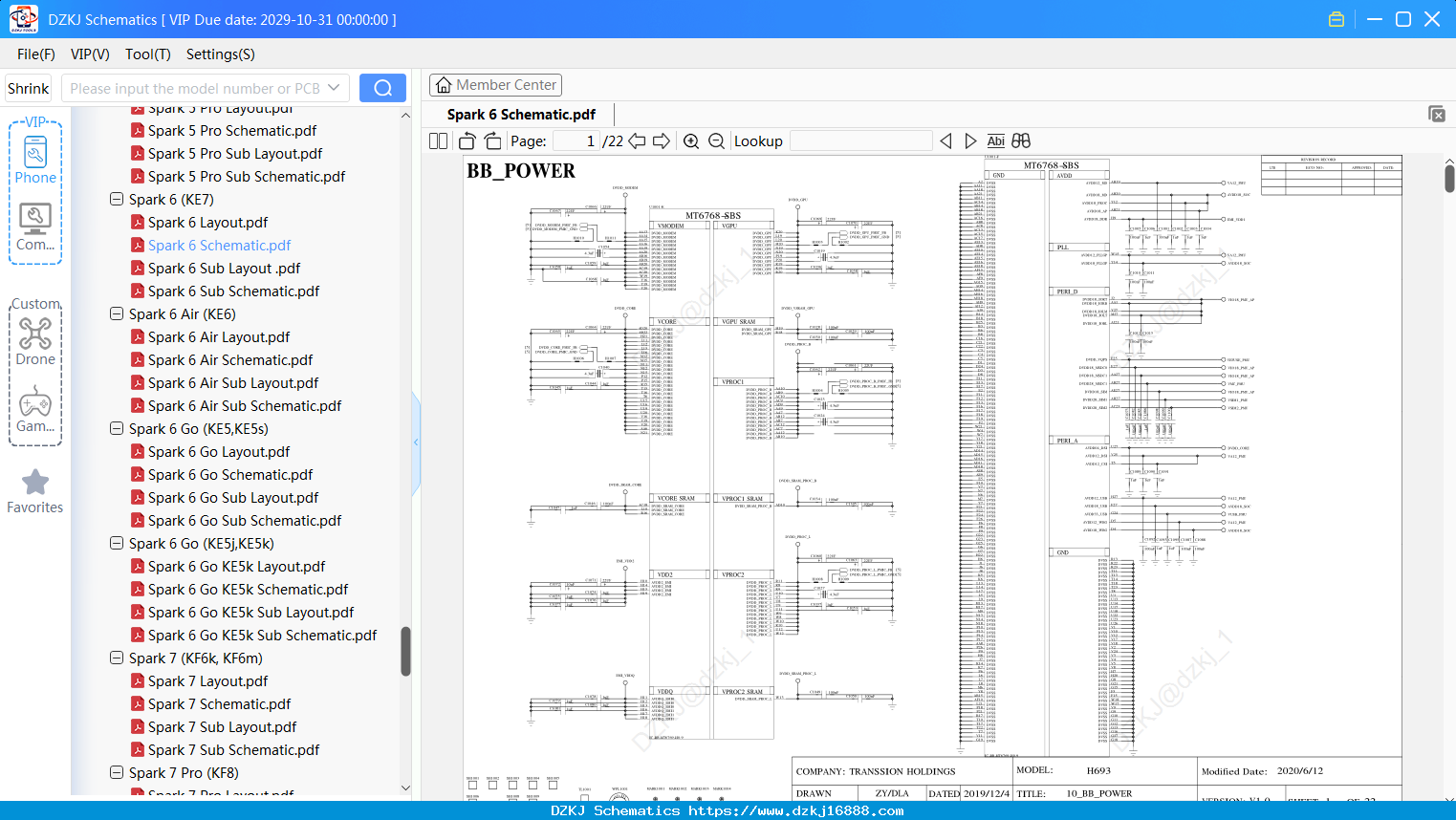Open the Member Center

pos(495,85)
